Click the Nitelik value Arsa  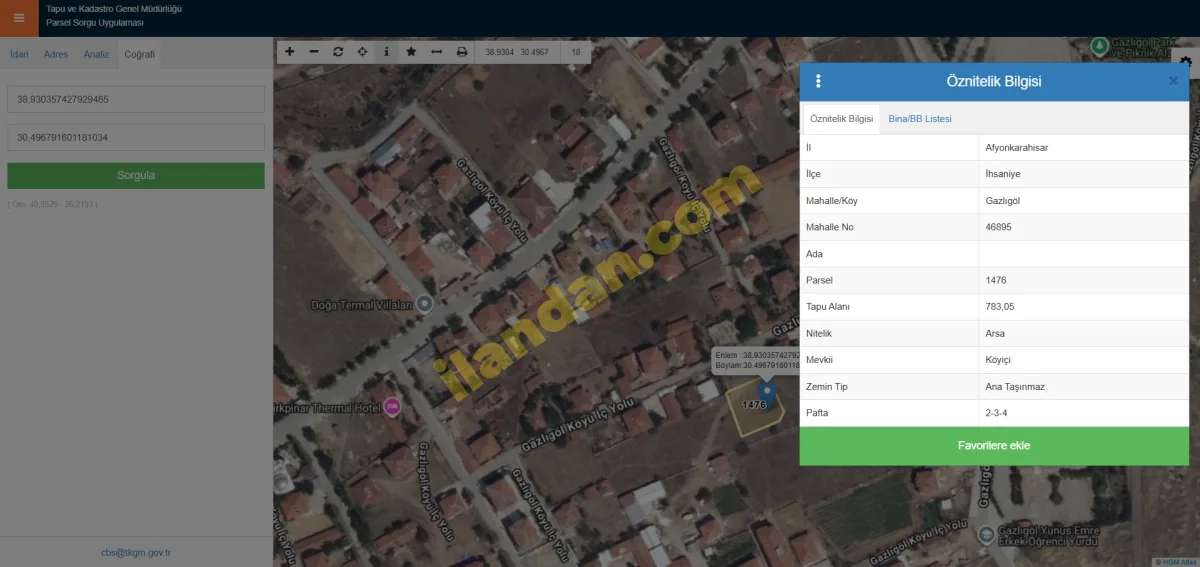[x=1084, y=333]
